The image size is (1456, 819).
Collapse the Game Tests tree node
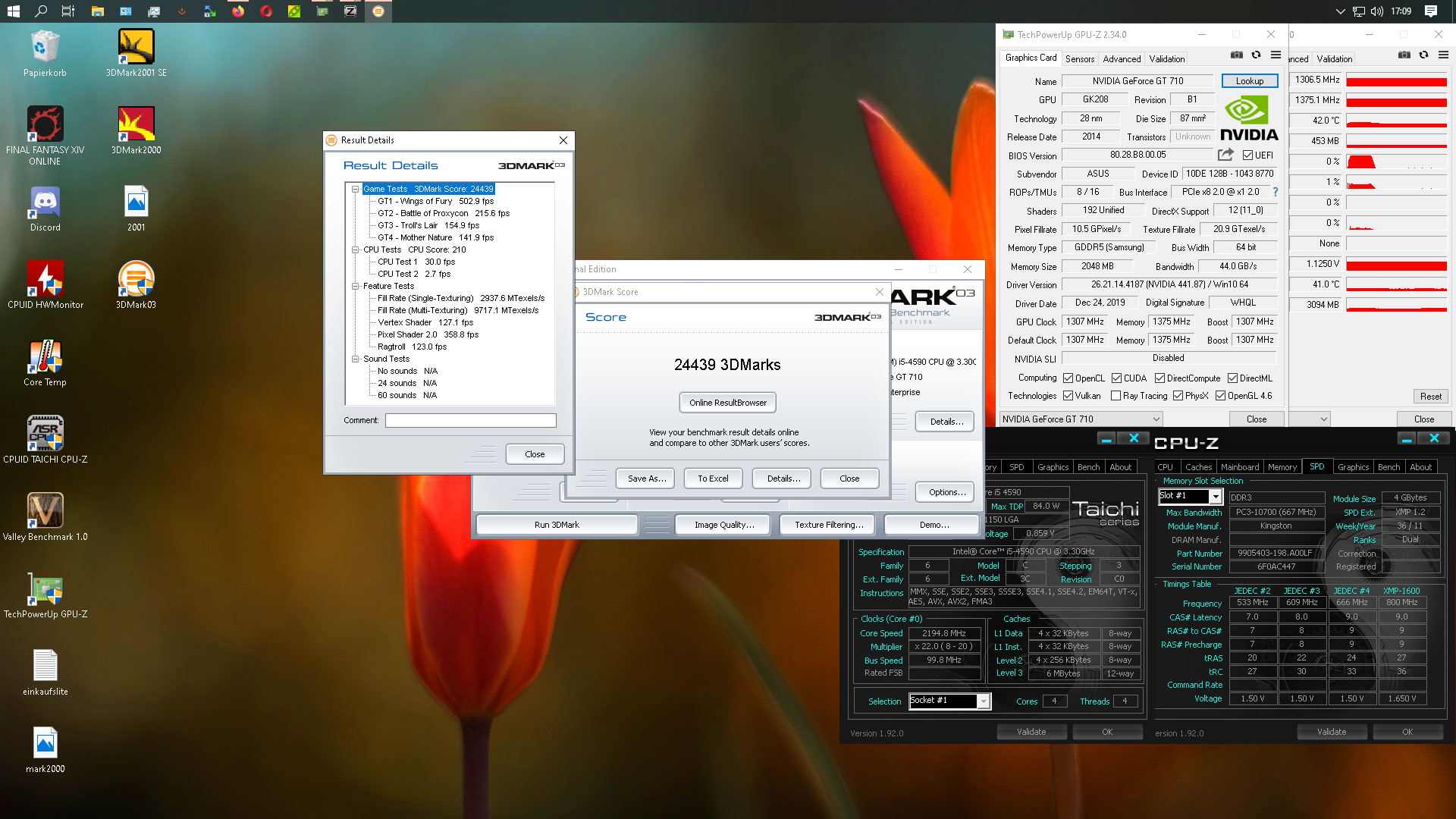tap(355, 189)
